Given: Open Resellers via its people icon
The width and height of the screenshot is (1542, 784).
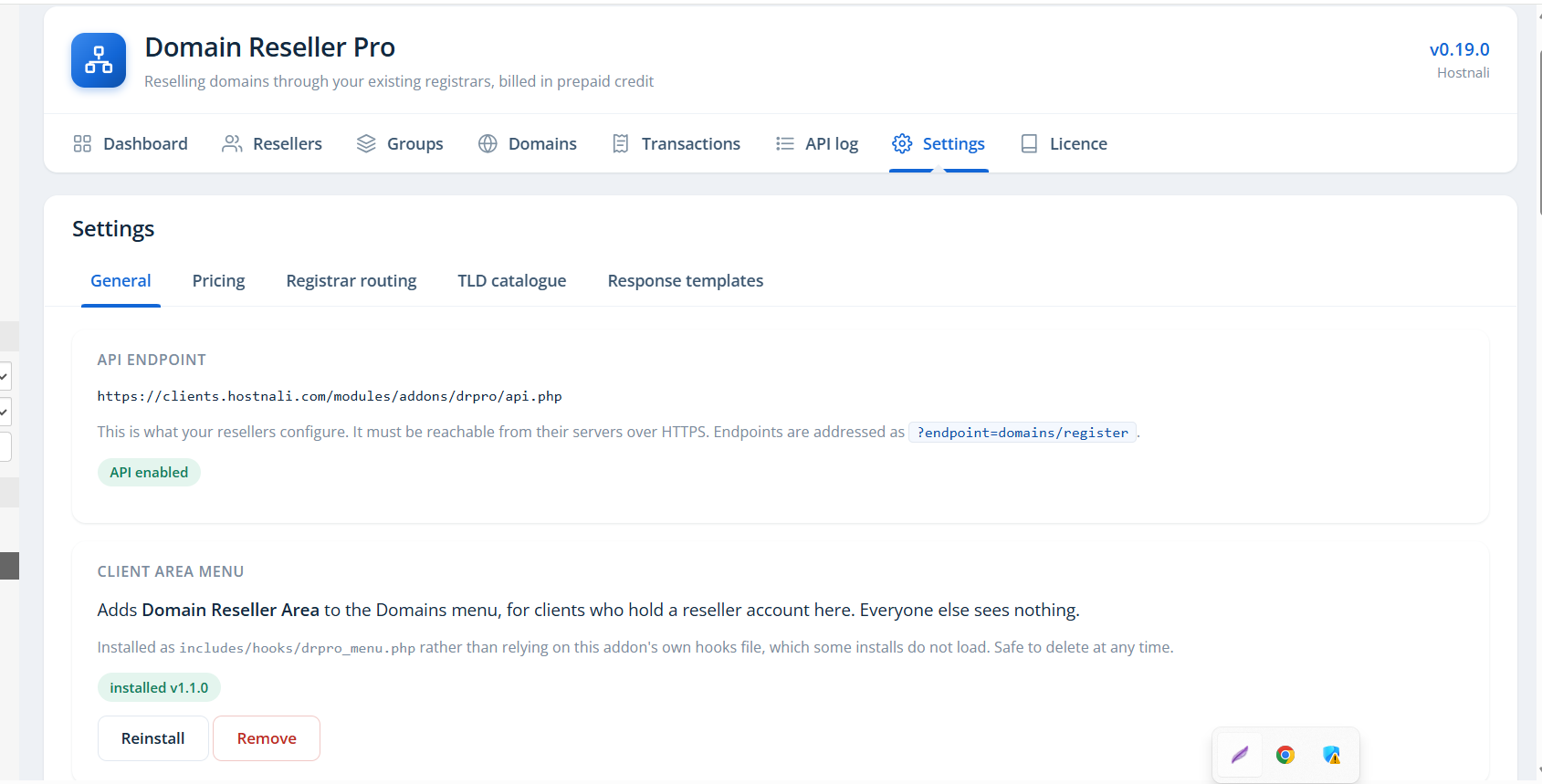Looking at the screenshot, I should click(232, 143).
